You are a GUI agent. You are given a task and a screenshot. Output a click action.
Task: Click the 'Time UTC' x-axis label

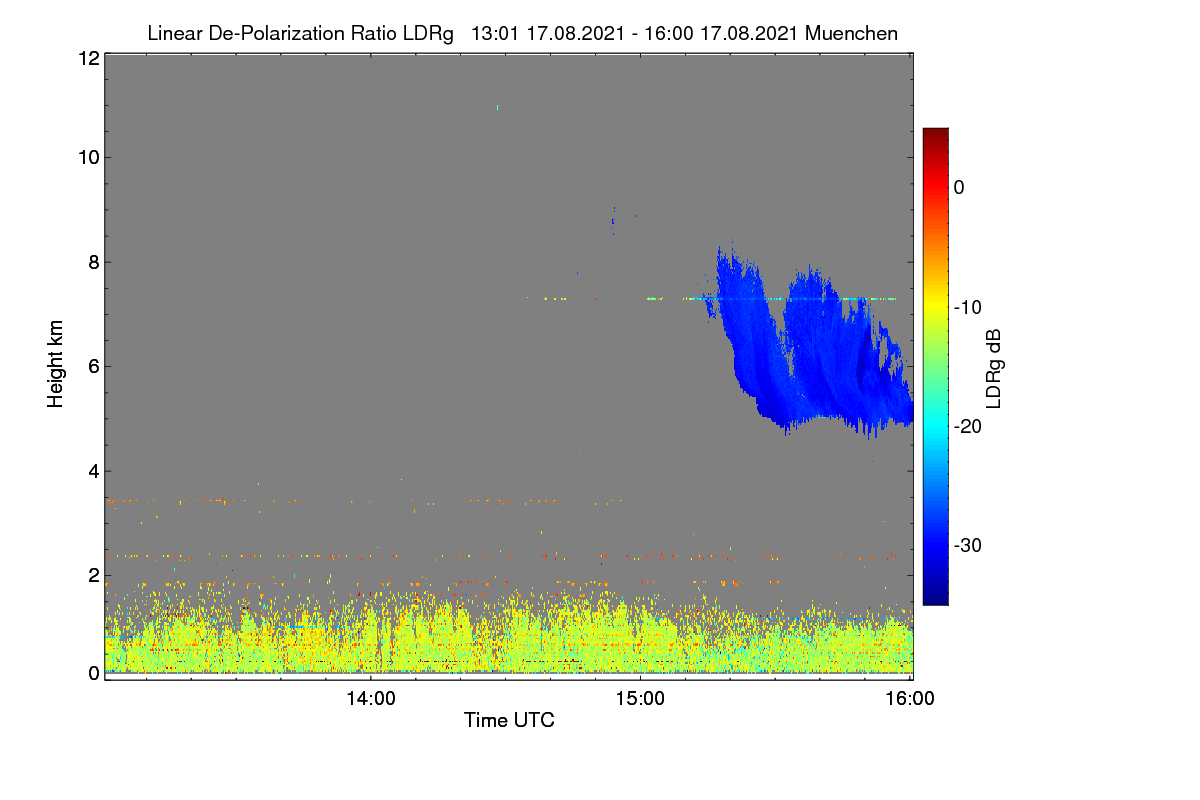click(x=509, y=719)
